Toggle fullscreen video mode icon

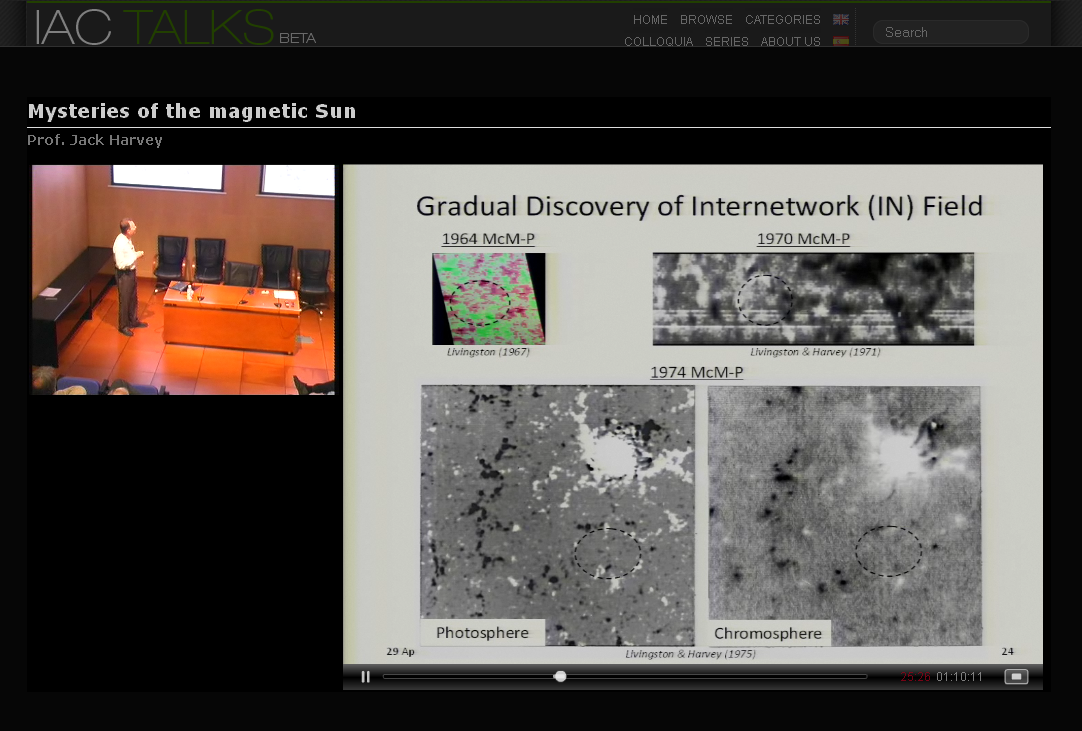click(x=1016, y=676)
